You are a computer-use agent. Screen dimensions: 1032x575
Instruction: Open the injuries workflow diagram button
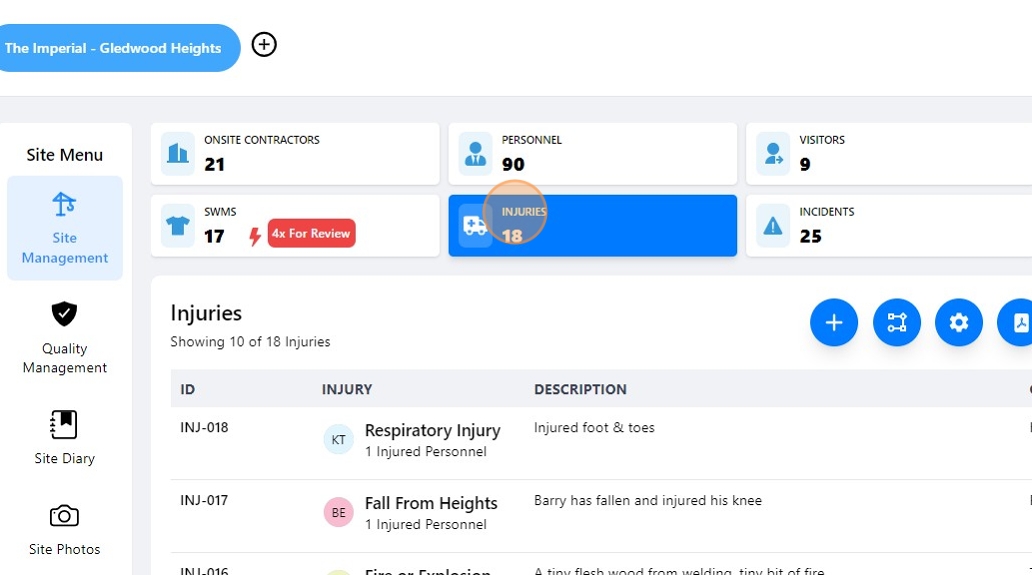[x=897, y=323]
